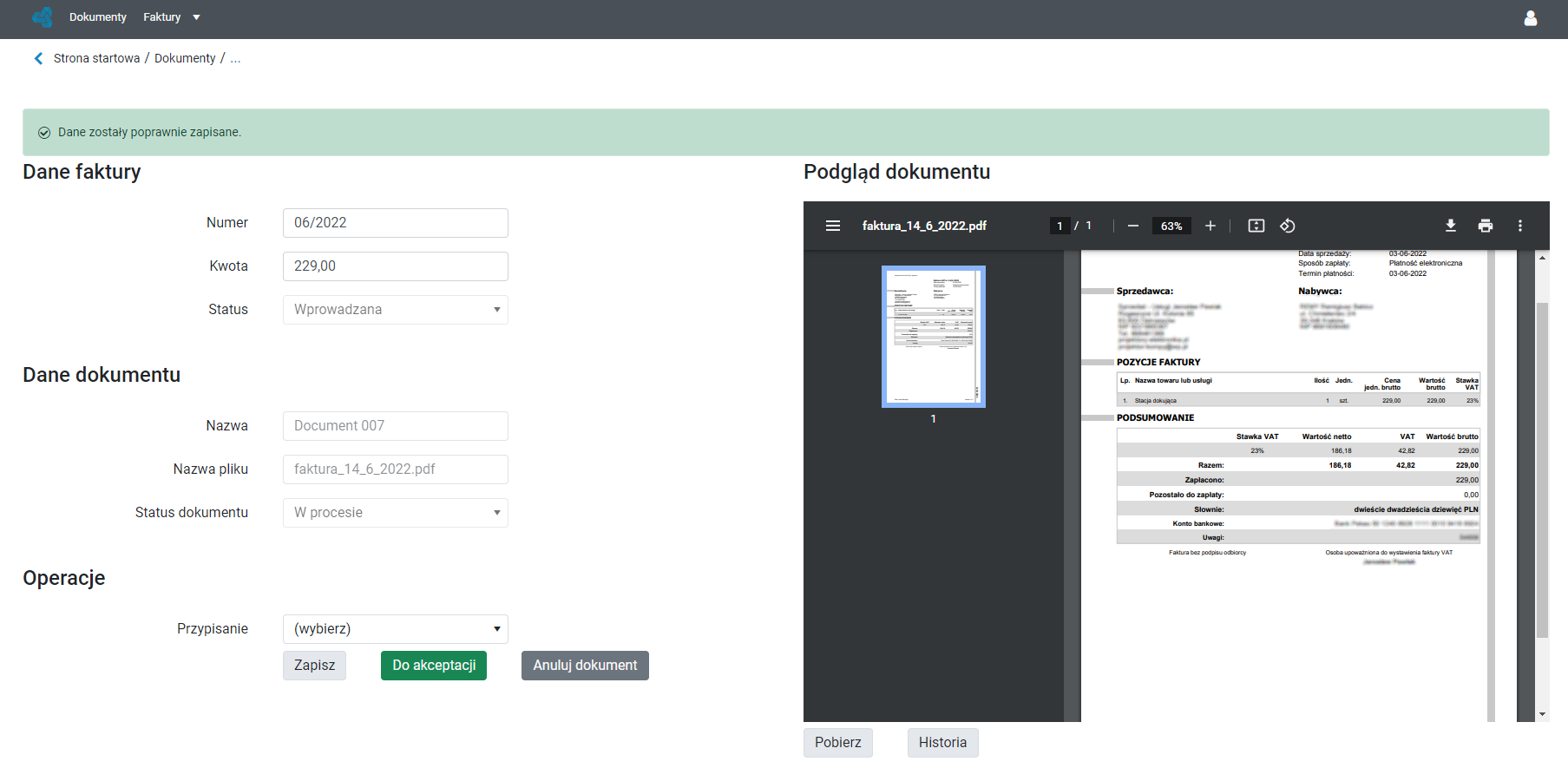Go to Strona startowa breadcrumb
Screen dimensions: 1568x768
[x=96, y=58]
